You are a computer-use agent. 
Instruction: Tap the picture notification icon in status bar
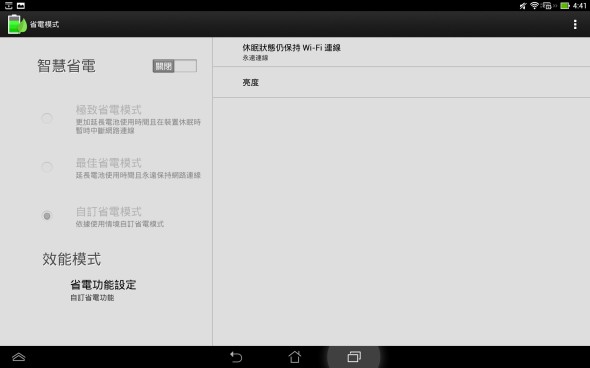21,6
